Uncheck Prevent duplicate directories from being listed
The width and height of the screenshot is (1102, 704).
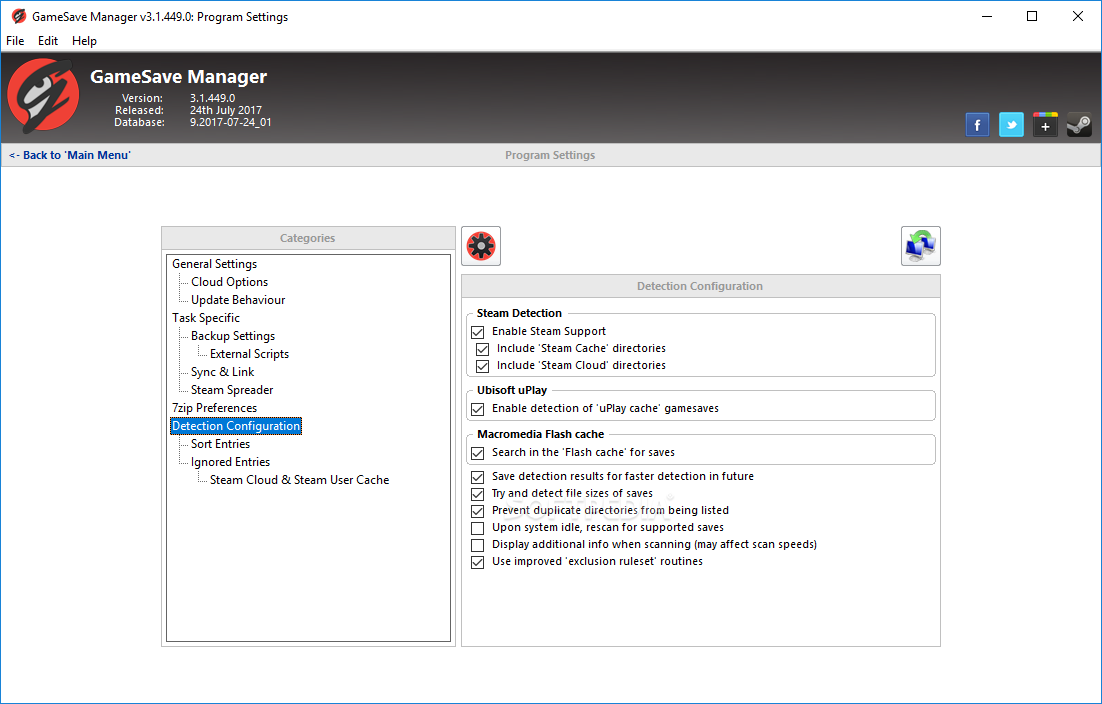tap(478, 511)
